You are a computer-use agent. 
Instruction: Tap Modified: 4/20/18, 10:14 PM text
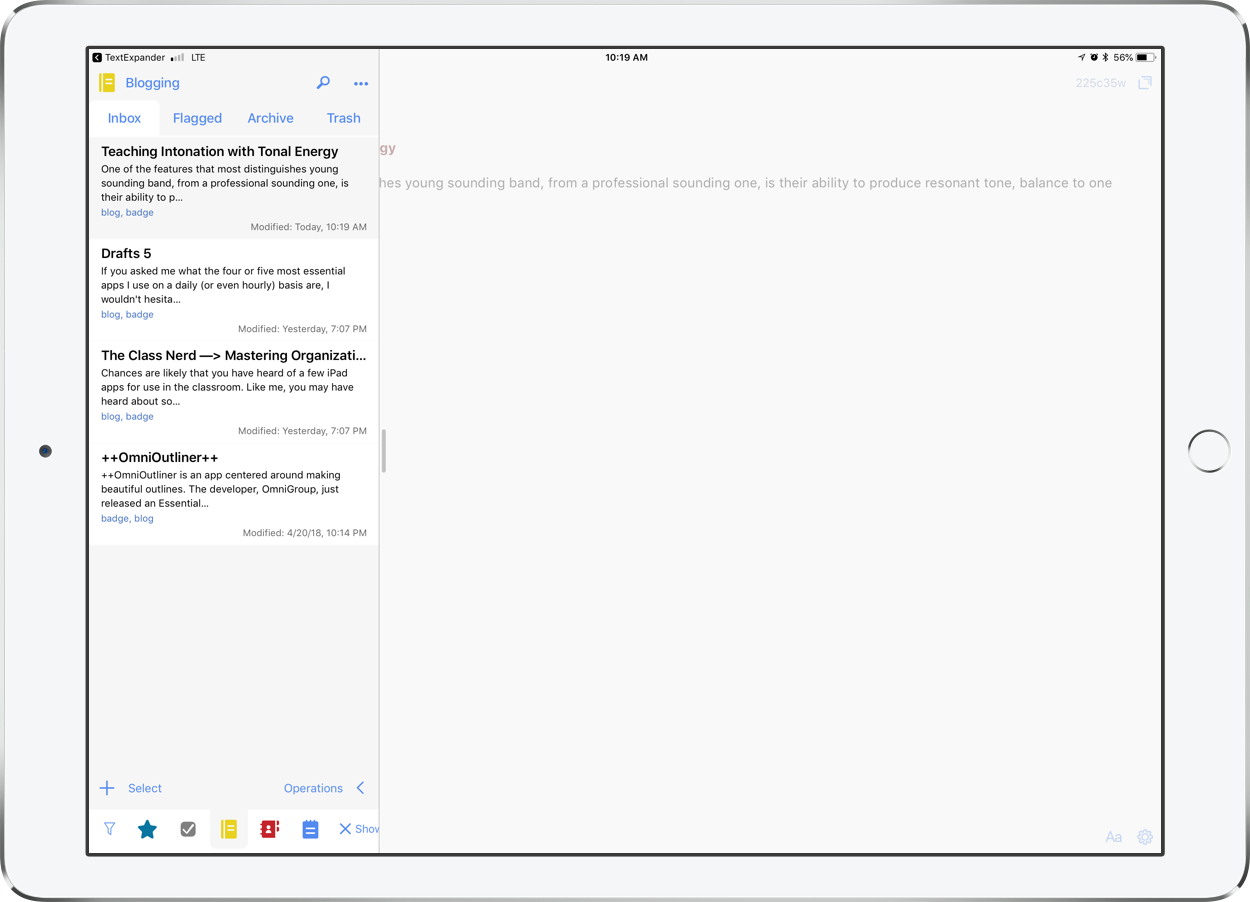point(305,533)
